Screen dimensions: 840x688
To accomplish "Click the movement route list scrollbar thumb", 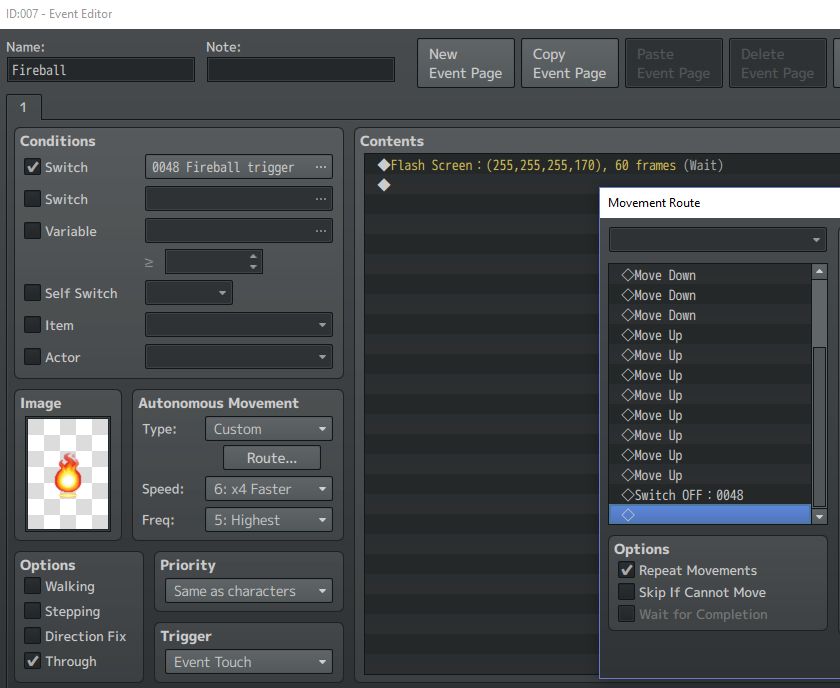I will 819,427.
